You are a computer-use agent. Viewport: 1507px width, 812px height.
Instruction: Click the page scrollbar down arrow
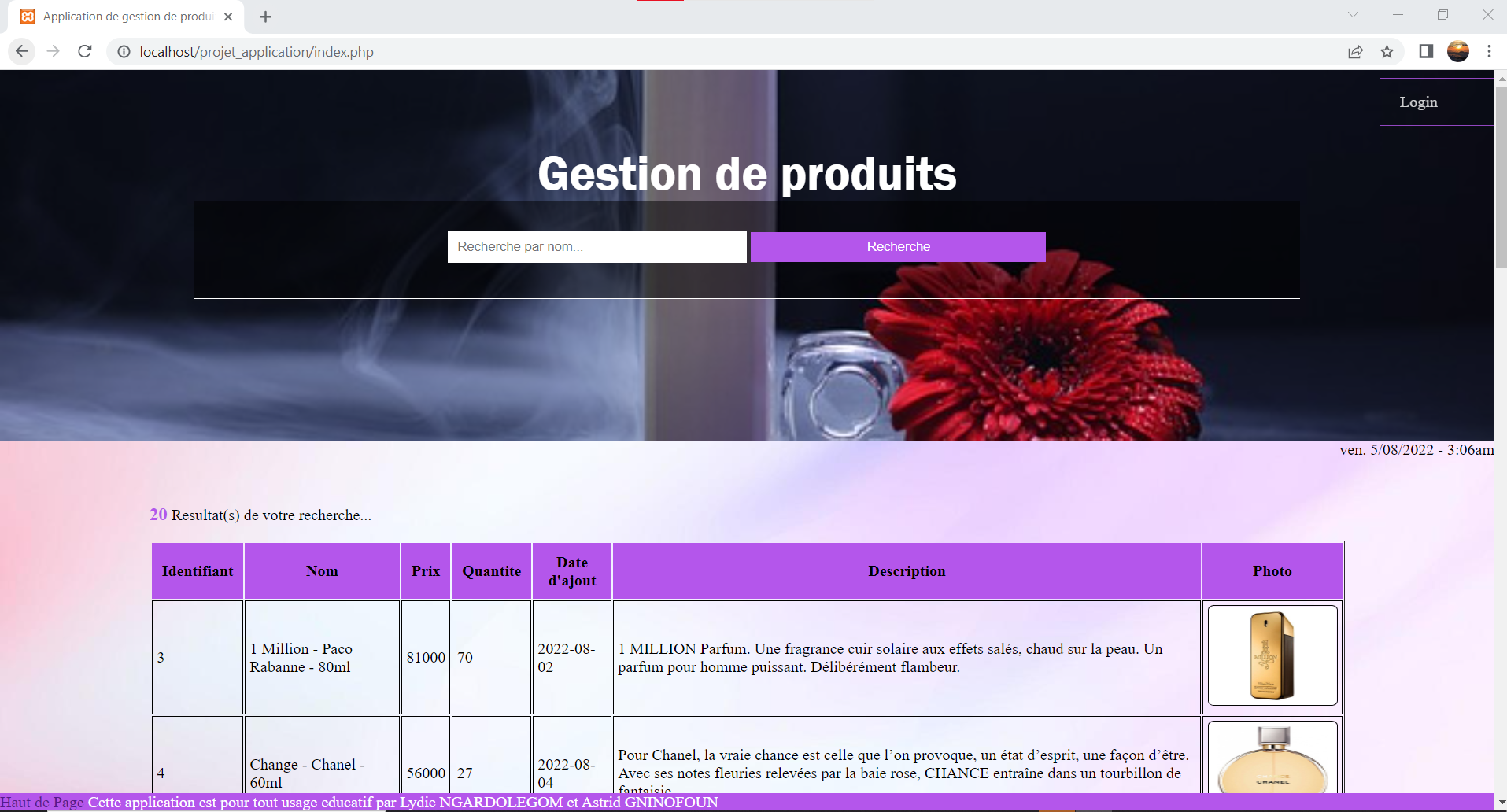pyautogui.click(x=1501, y=804)
